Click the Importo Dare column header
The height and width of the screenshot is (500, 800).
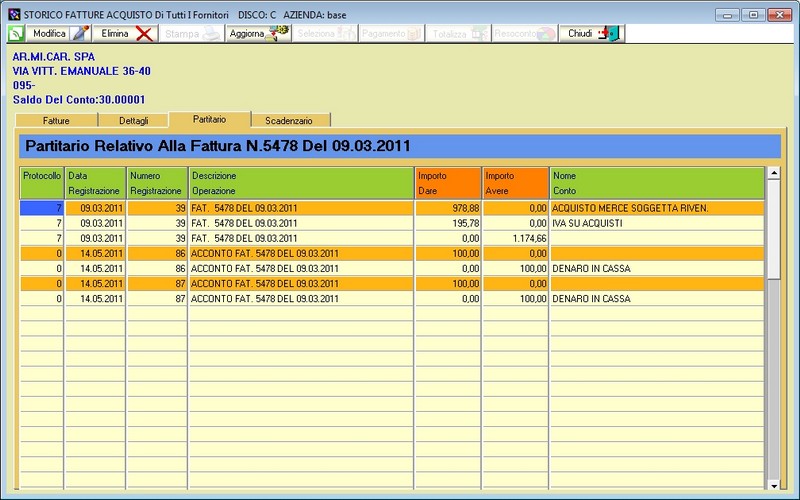(448, 183)
